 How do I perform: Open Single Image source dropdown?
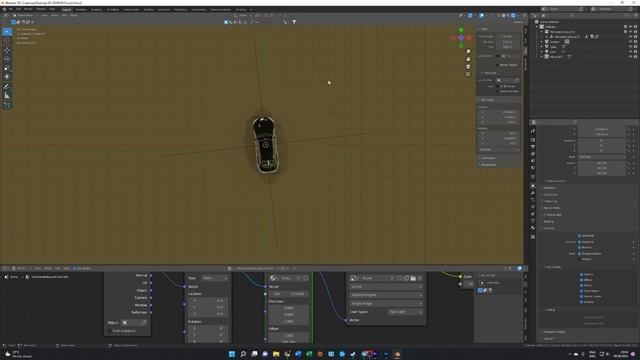coord(386,303)
